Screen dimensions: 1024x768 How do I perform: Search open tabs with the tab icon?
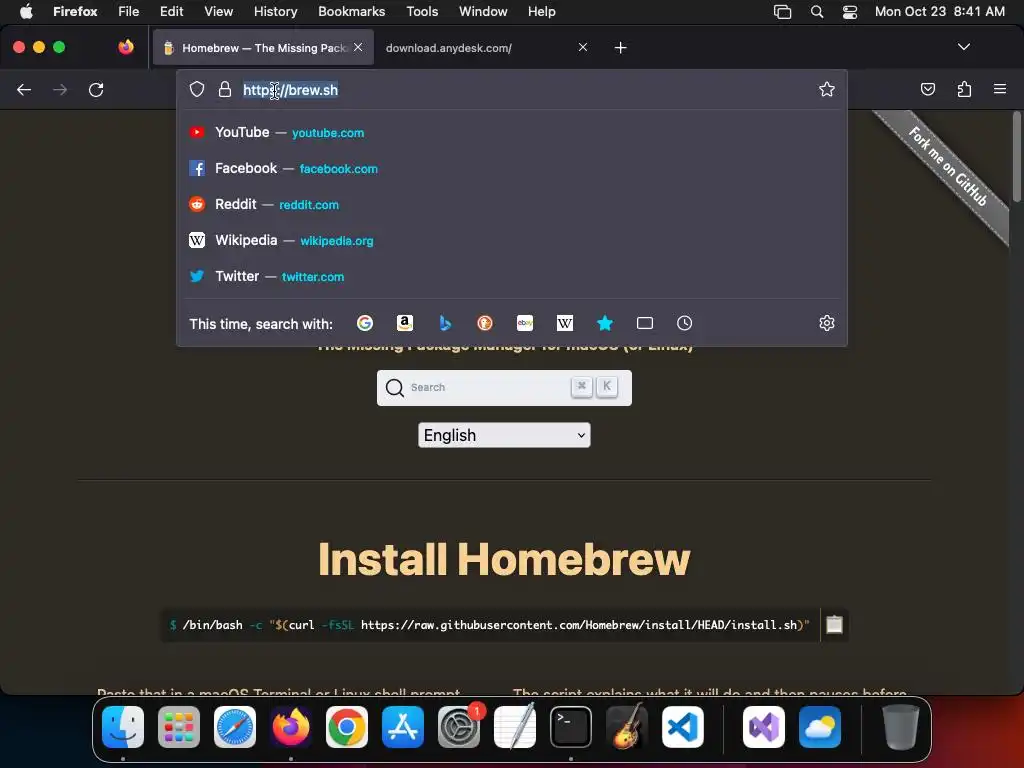pyautogui.click(x=645, y=323)
